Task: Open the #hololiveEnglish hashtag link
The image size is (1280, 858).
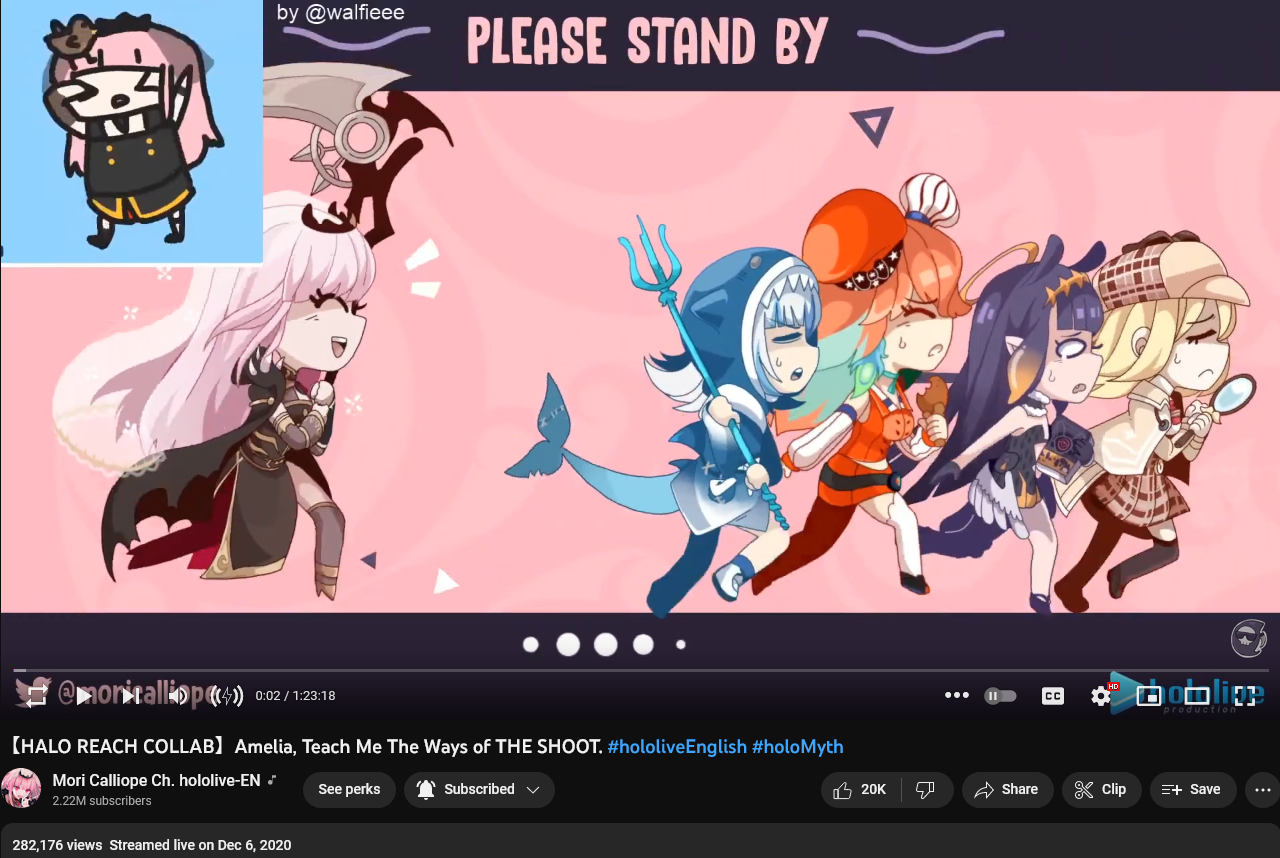Action: (677, 747)
